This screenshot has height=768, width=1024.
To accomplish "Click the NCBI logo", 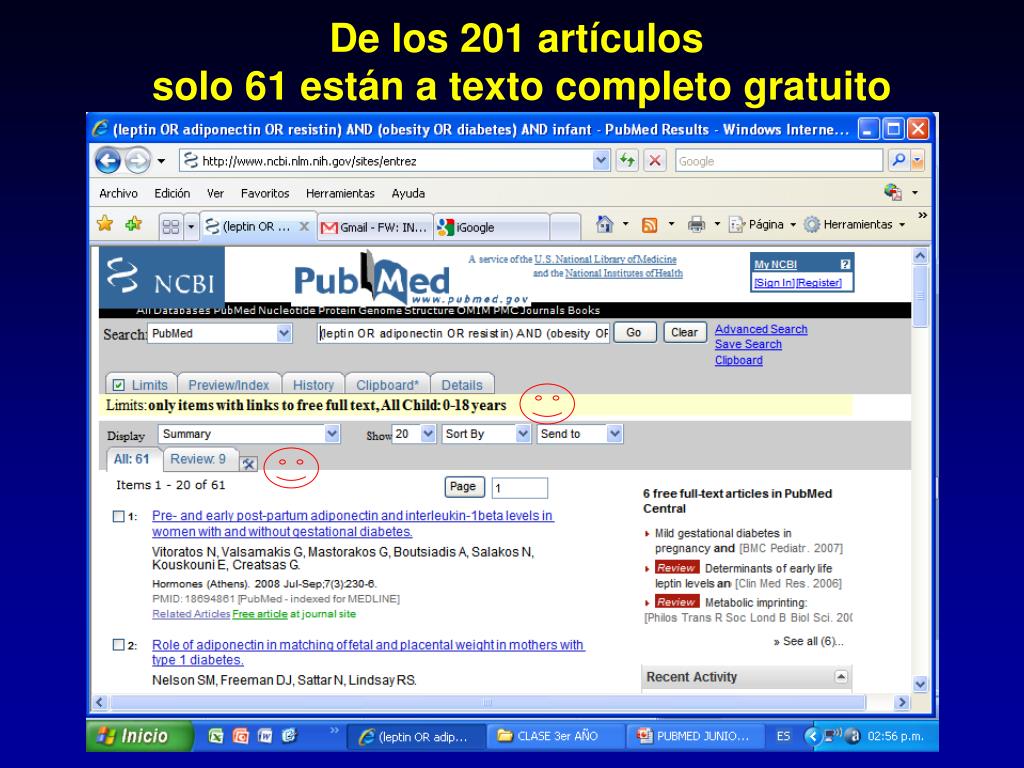I will (x=162, y=277).
